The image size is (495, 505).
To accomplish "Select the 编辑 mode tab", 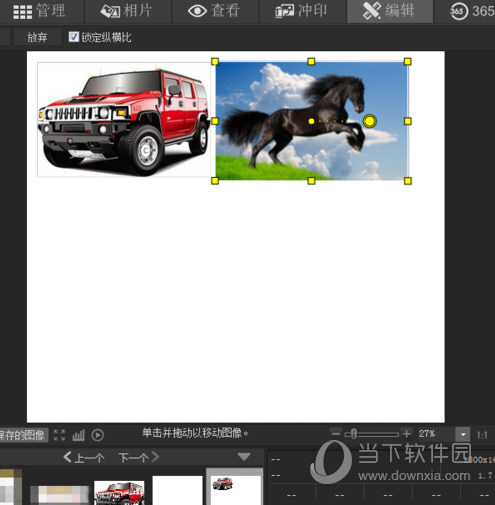I will 390,11.
